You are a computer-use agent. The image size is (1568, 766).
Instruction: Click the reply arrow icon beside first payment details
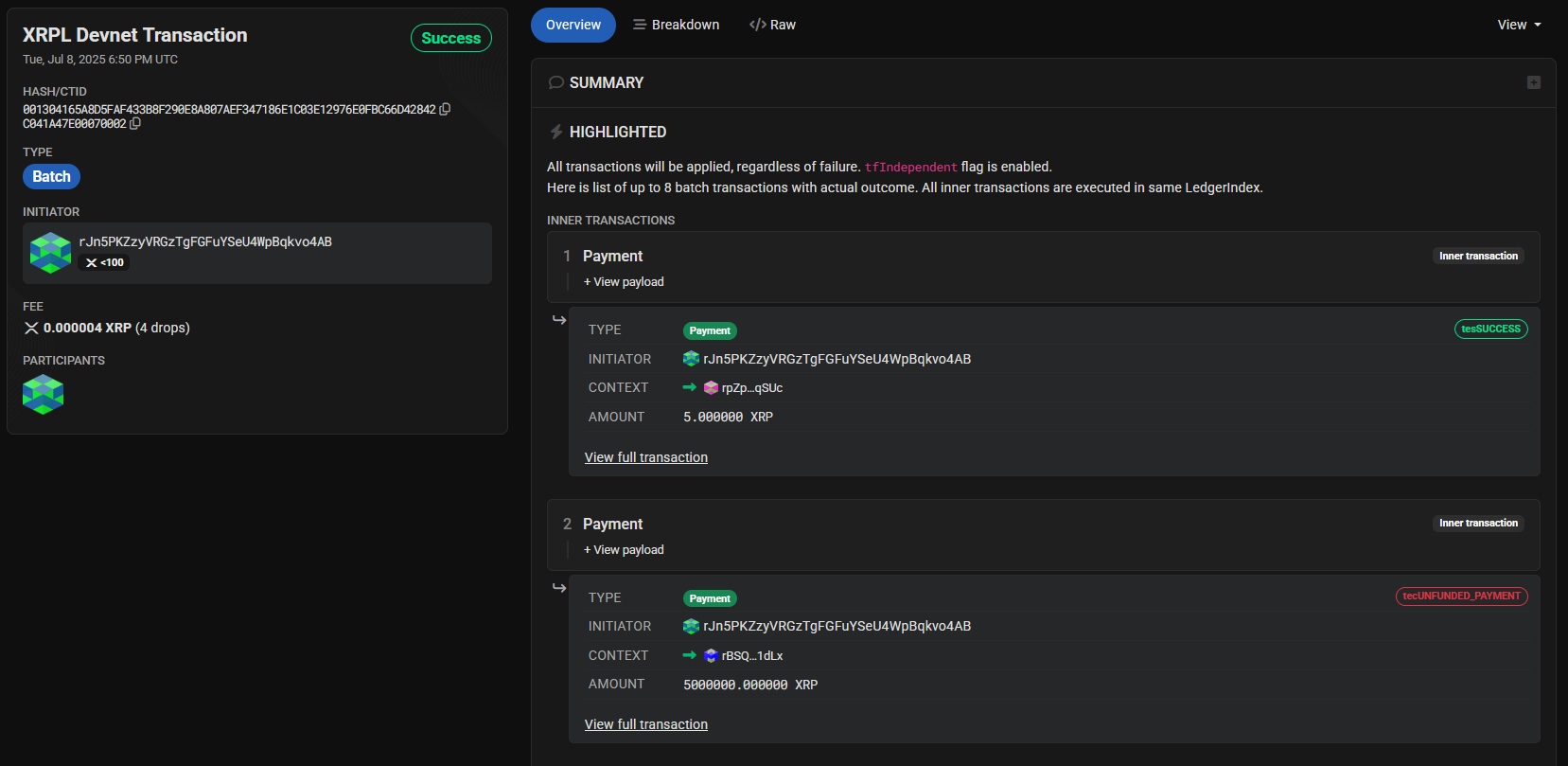click(559, 320)
